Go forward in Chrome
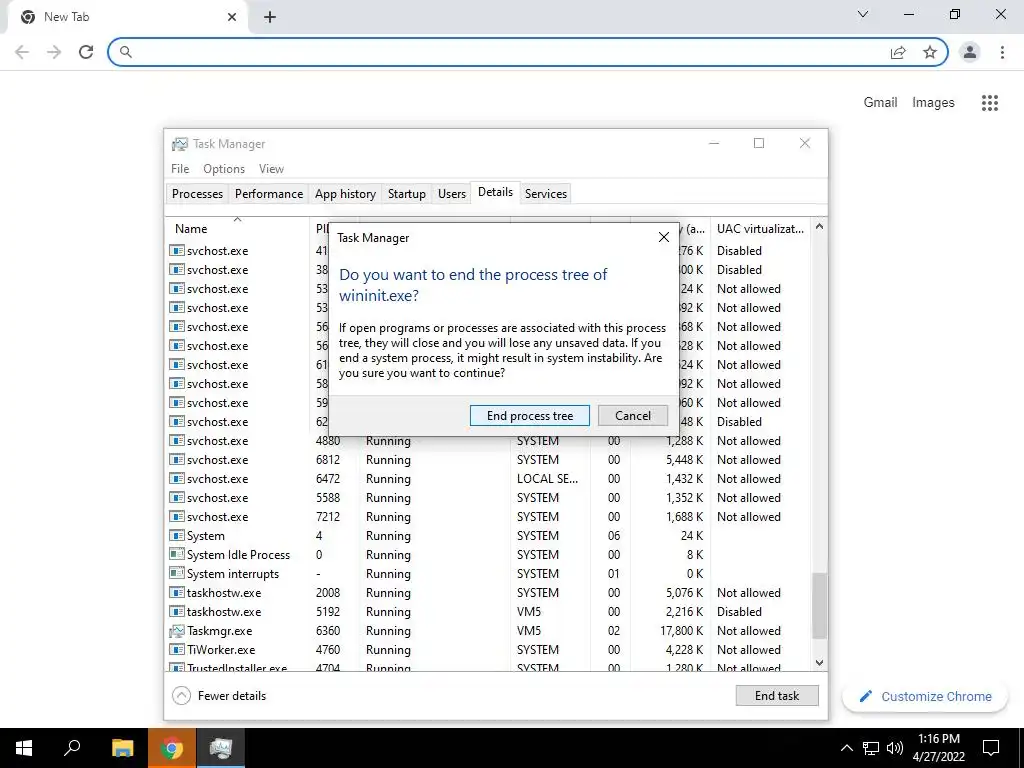 coord(54,52)
